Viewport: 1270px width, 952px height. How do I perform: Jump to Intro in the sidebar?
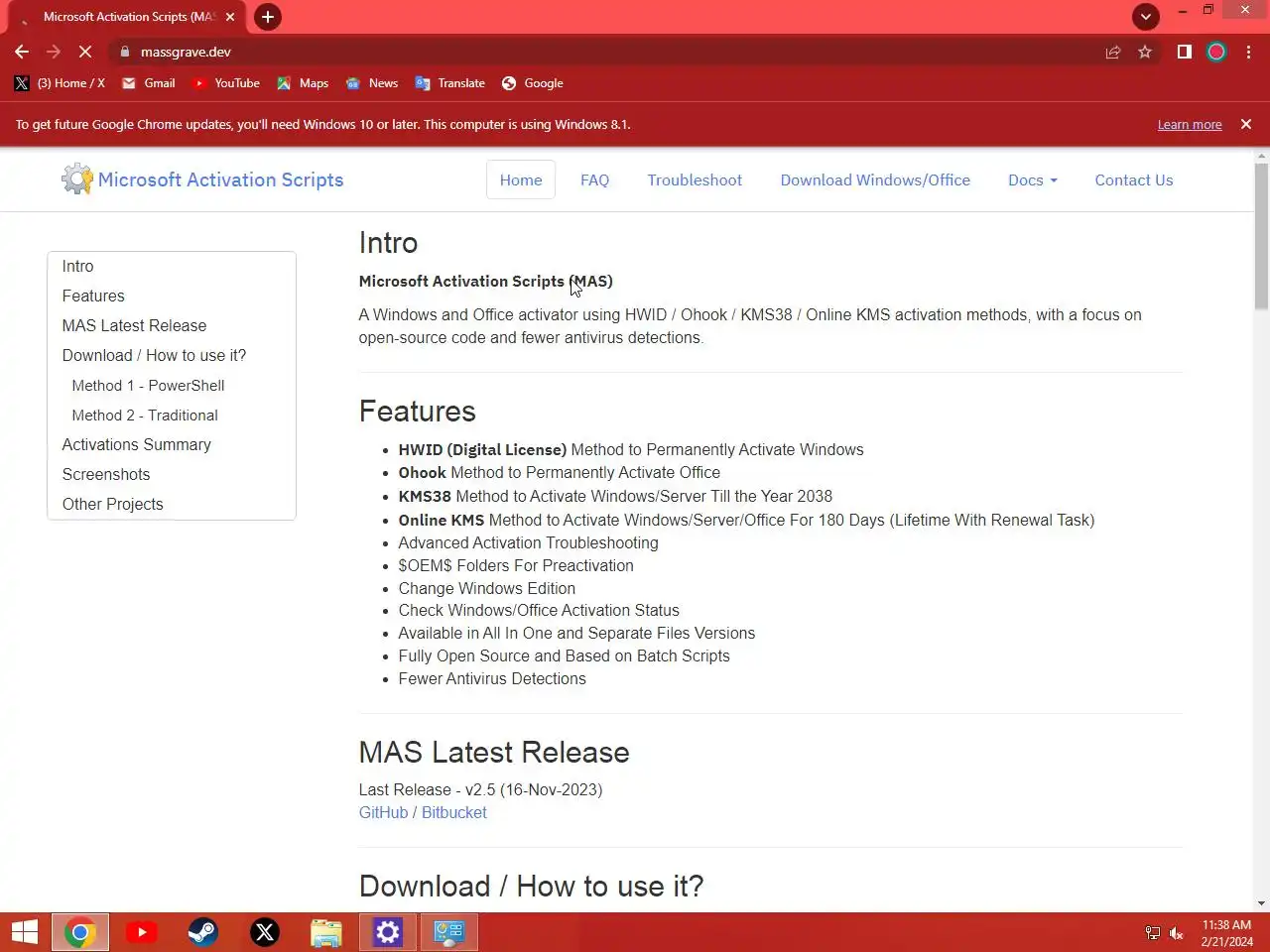pyautogui.click(x=77, y=266)
